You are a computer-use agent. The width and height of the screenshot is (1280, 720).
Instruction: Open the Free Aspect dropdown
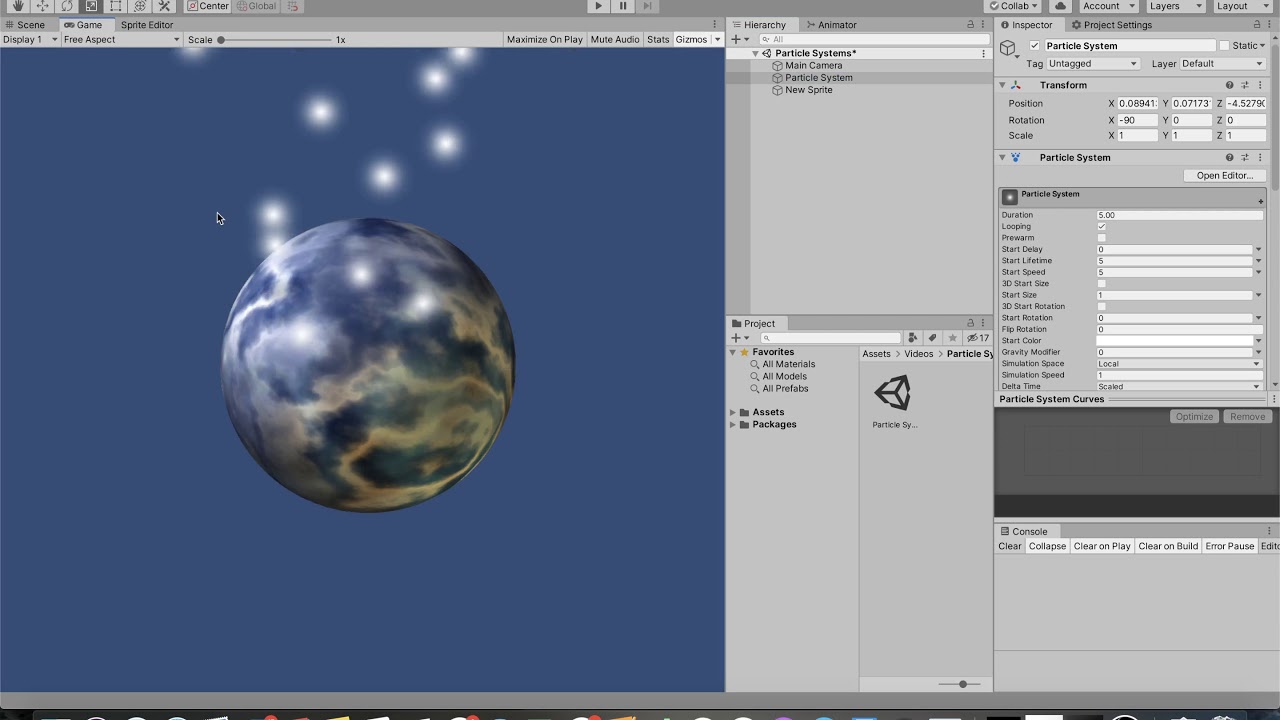[121, 39]
